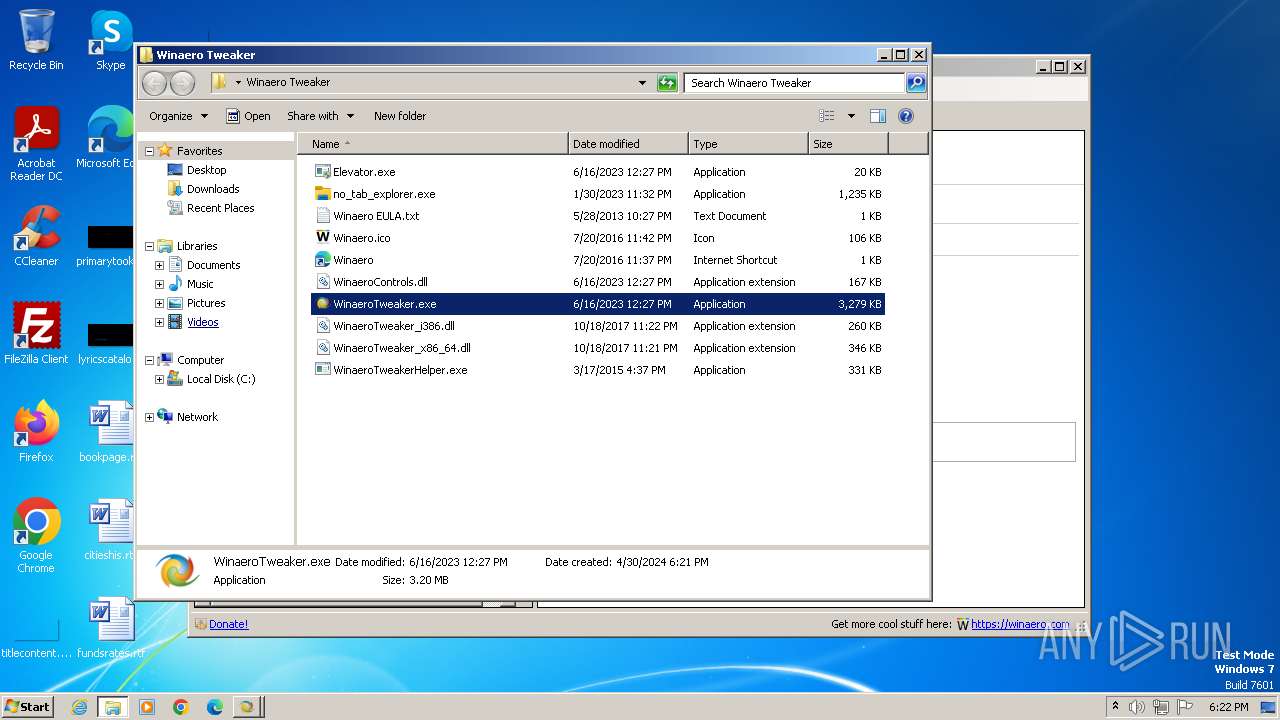
Task: Open the view options dropdown arrow
Action: click(851, 116)
